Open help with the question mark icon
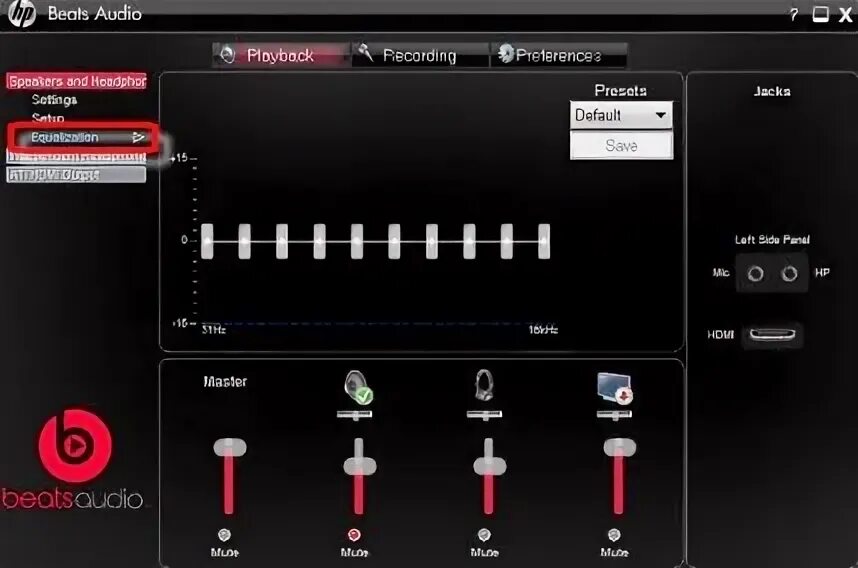This screenshot has width=858, height=568. click(793, 15)
